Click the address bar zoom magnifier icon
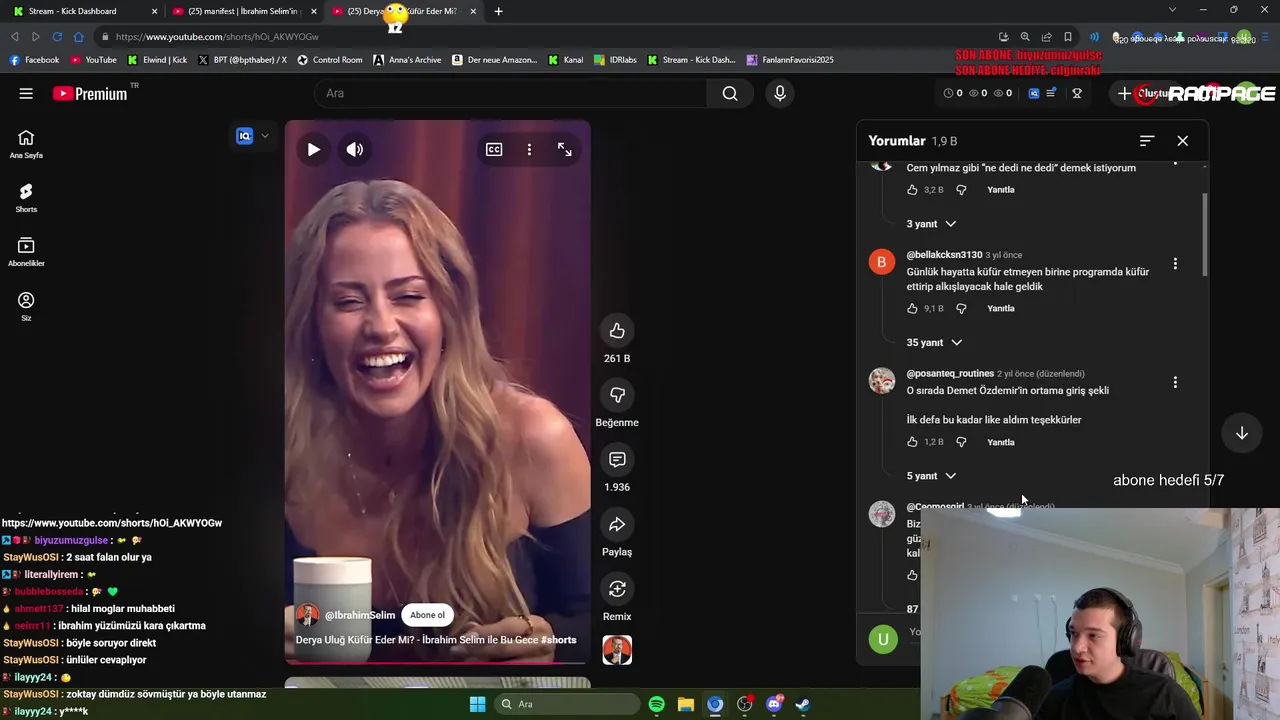This screenshot has height=720, width=1280. 1025,37
